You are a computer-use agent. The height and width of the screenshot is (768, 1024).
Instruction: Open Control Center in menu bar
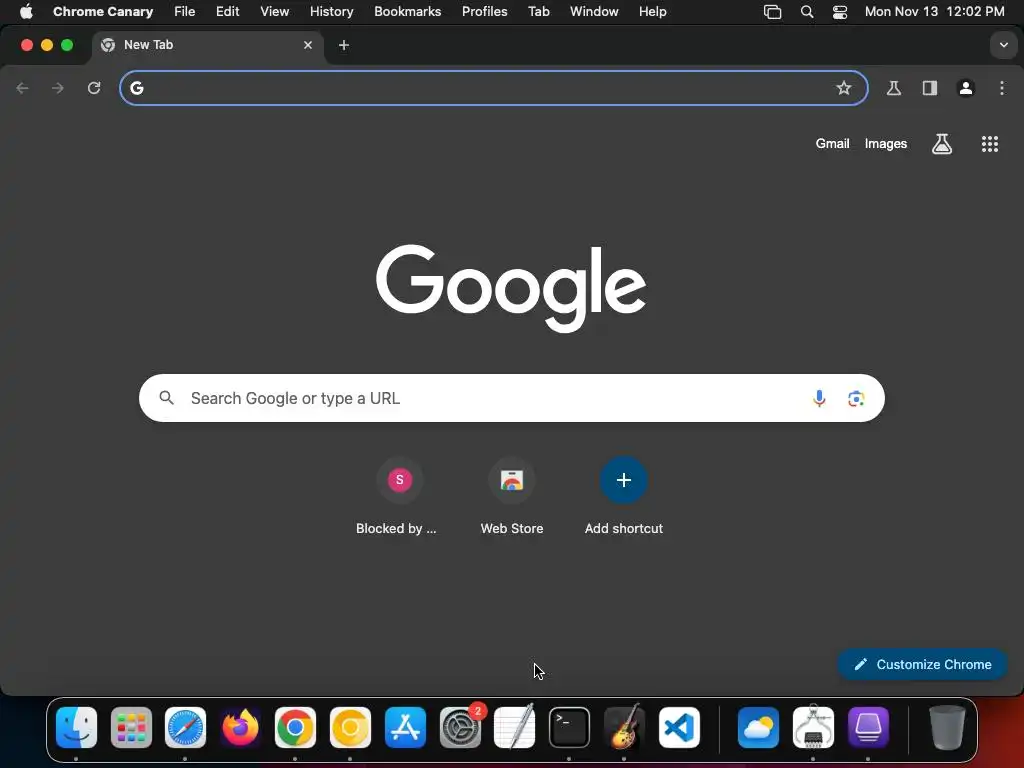[840, 12]
